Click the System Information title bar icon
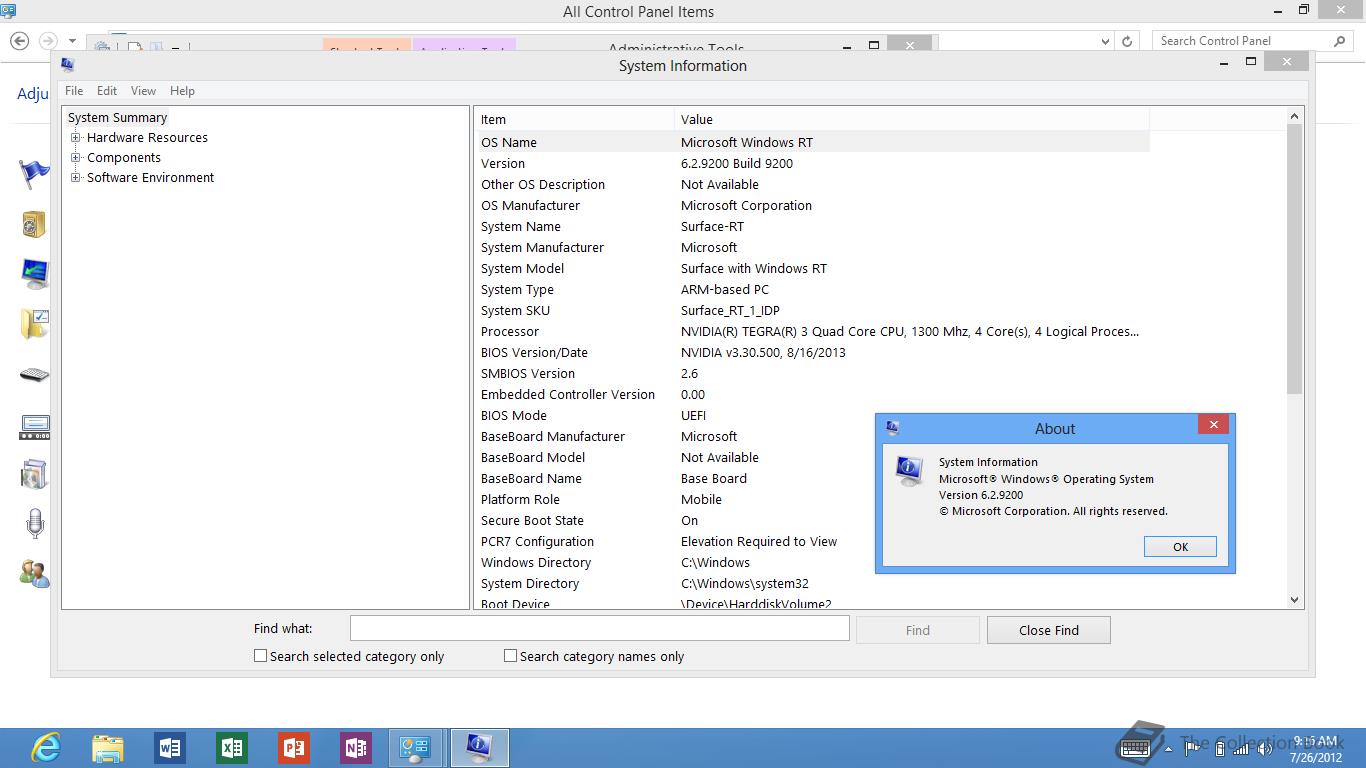The image size is (1366, 768). (x=67, y=65)
